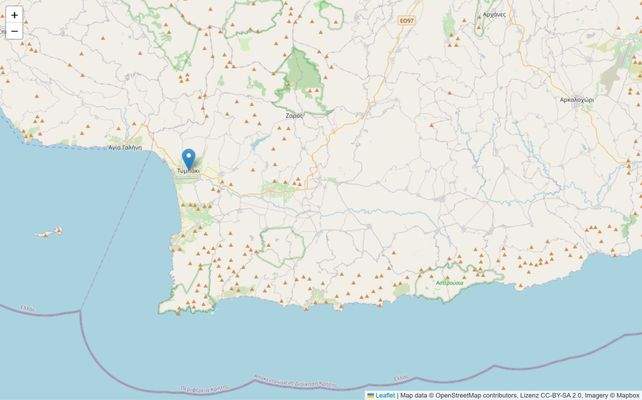Image resolution: width=642 pixels, height=400 pixels.
Task: Open the CC-BY-SA 2.0 license link
Action: [x=558, y=395]
